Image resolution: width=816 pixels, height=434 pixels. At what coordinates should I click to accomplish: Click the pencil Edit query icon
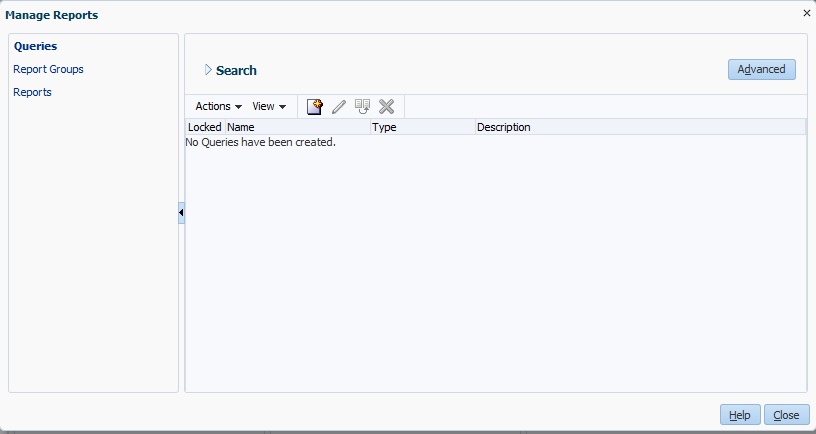339,107
